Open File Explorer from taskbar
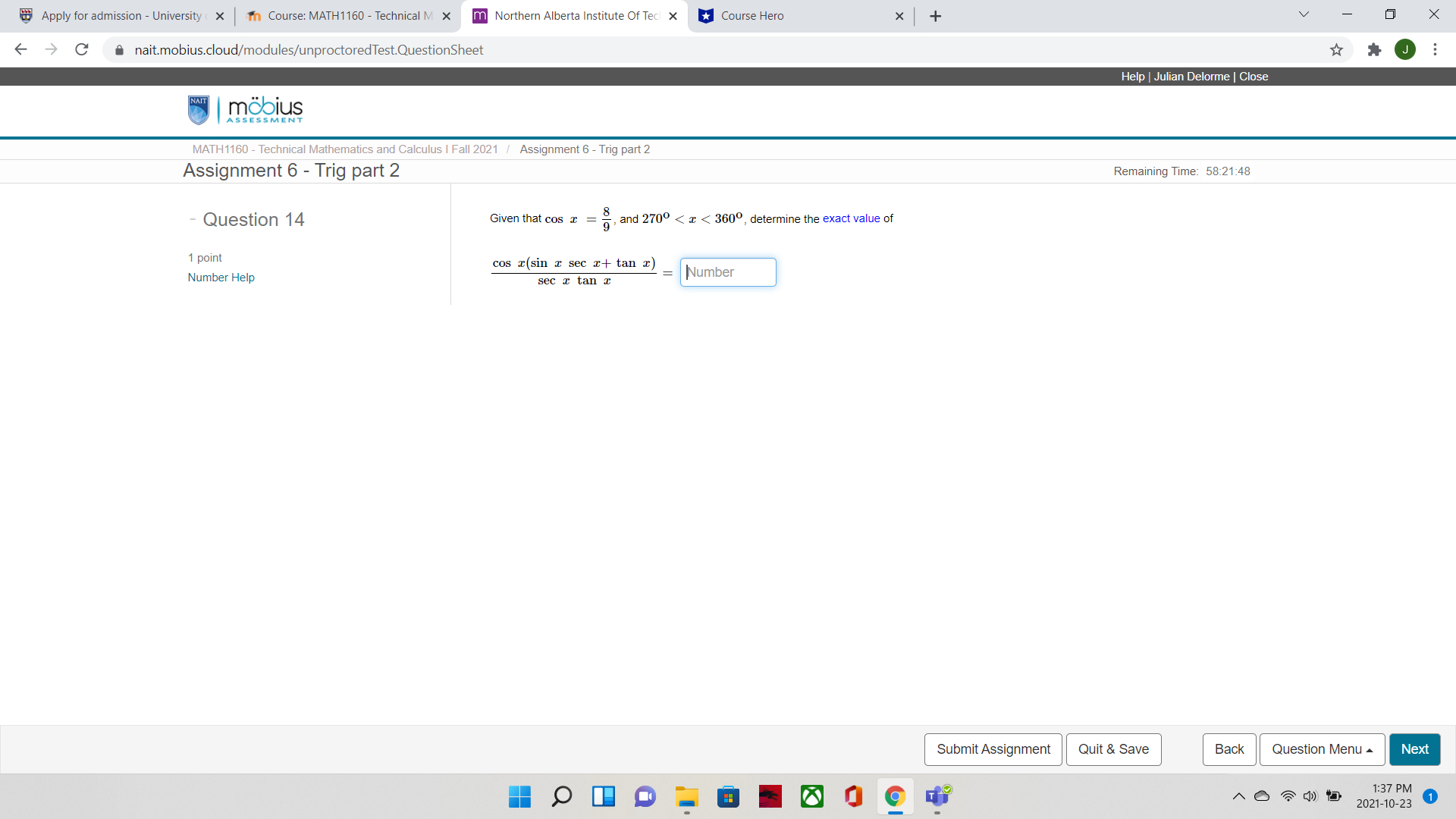The image size is (1456, 819). pos(687,796)
